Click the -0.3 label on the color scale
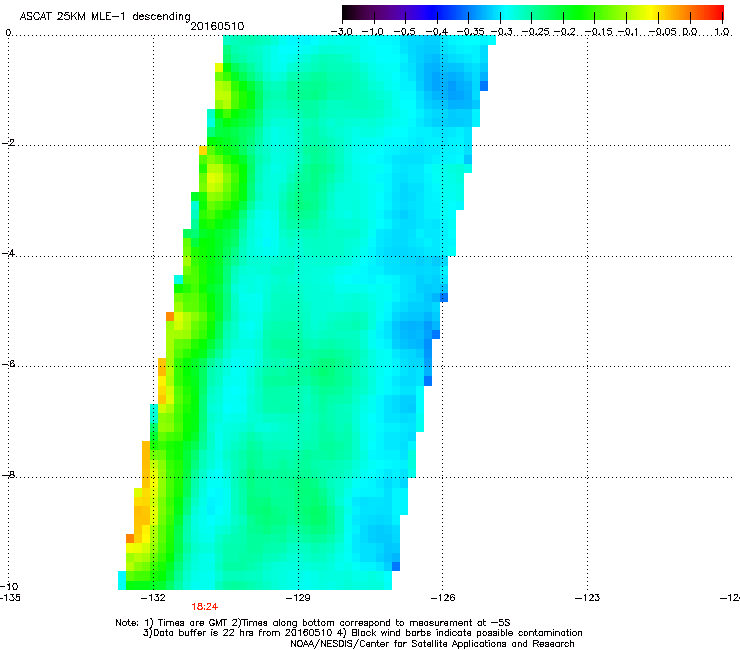Viewport: 740px width, 650px height. [502, 32]
